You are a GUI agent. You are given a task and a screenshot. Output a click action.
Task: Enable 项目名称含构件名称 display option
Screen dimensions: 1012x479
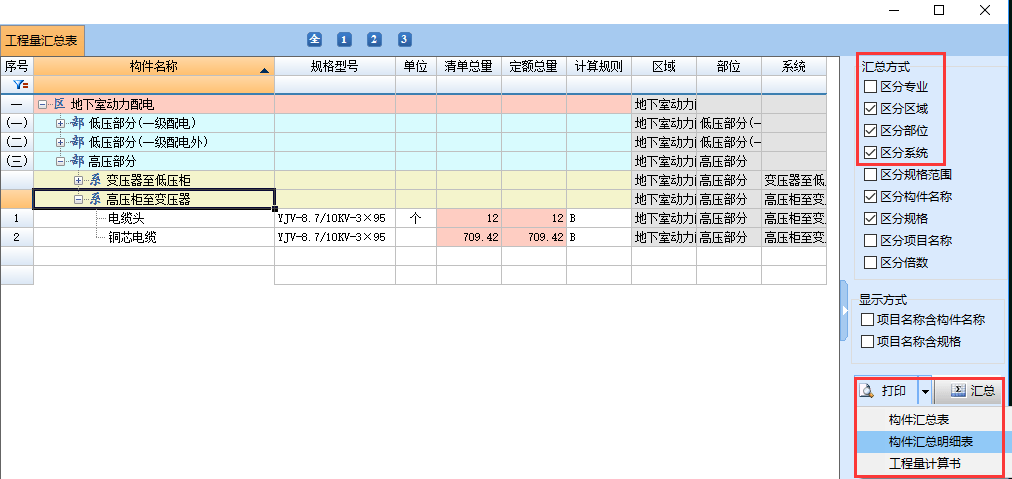click(867, 320)
